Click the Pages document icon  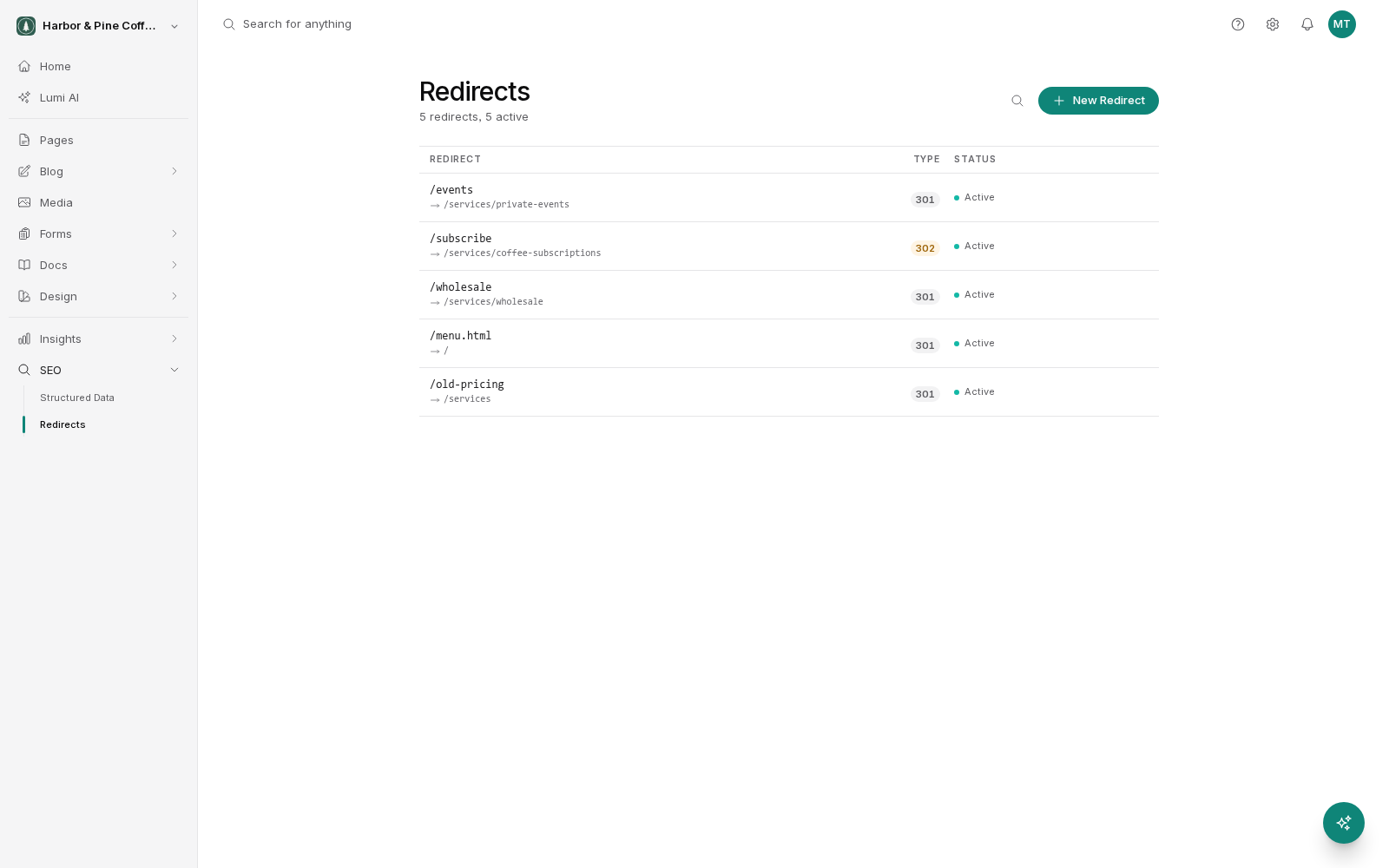24,140
